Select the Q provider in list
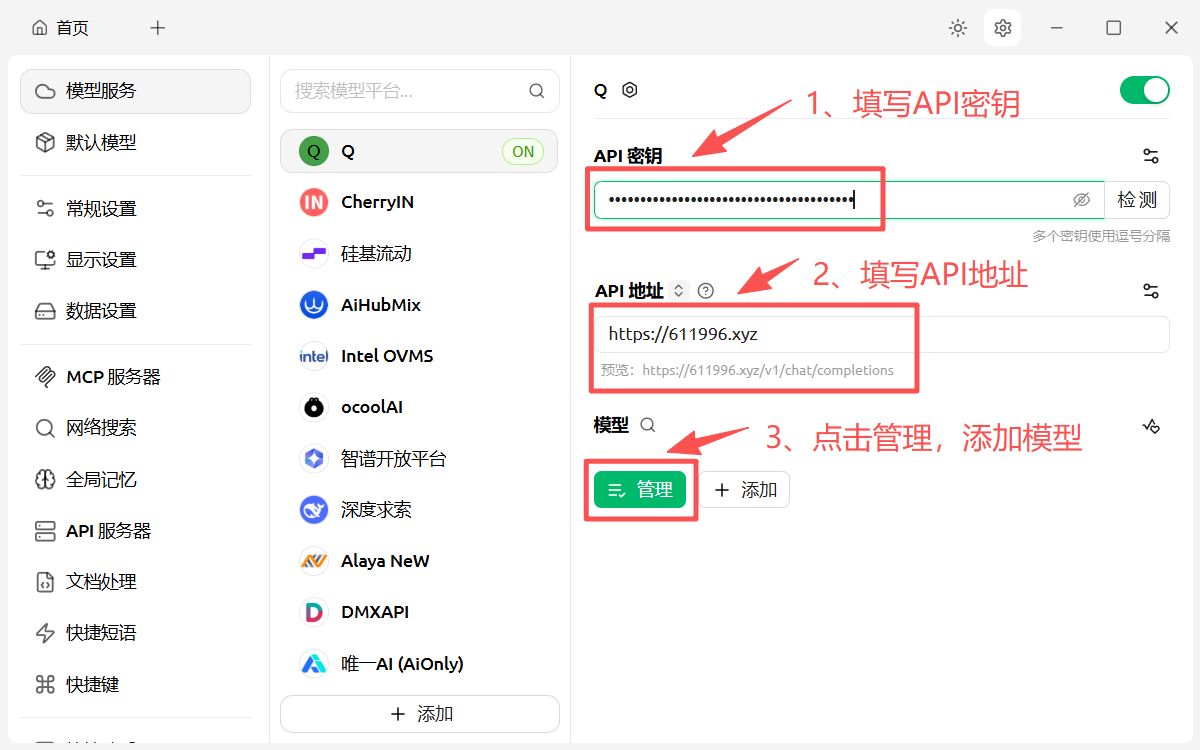The height and width of the screenshot is (750, 1200). click(419, 151)
